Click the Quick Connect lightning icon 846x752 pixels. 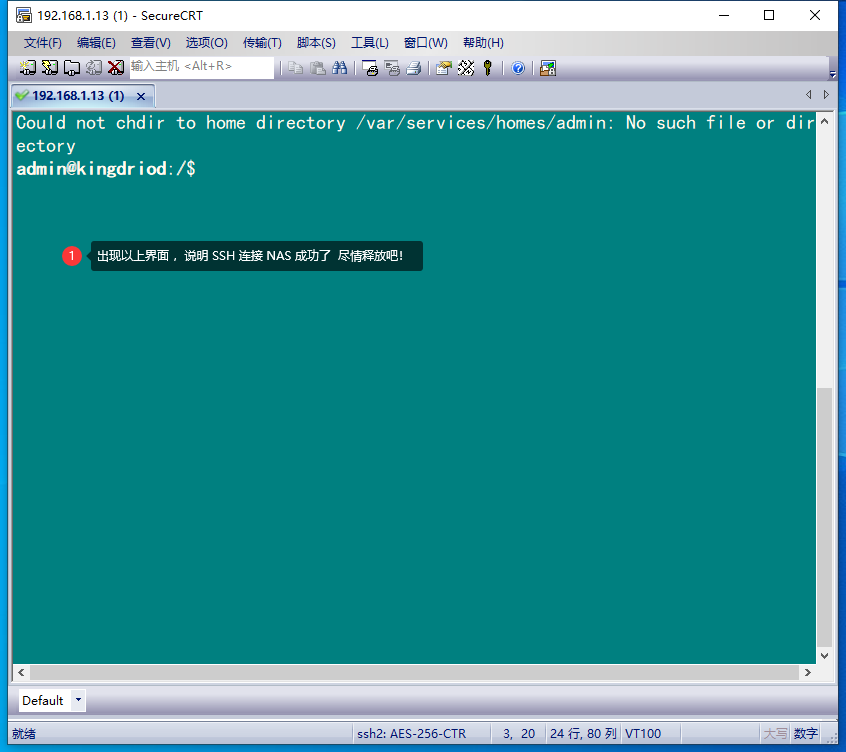pyautogui.click(x=50, y=68)
